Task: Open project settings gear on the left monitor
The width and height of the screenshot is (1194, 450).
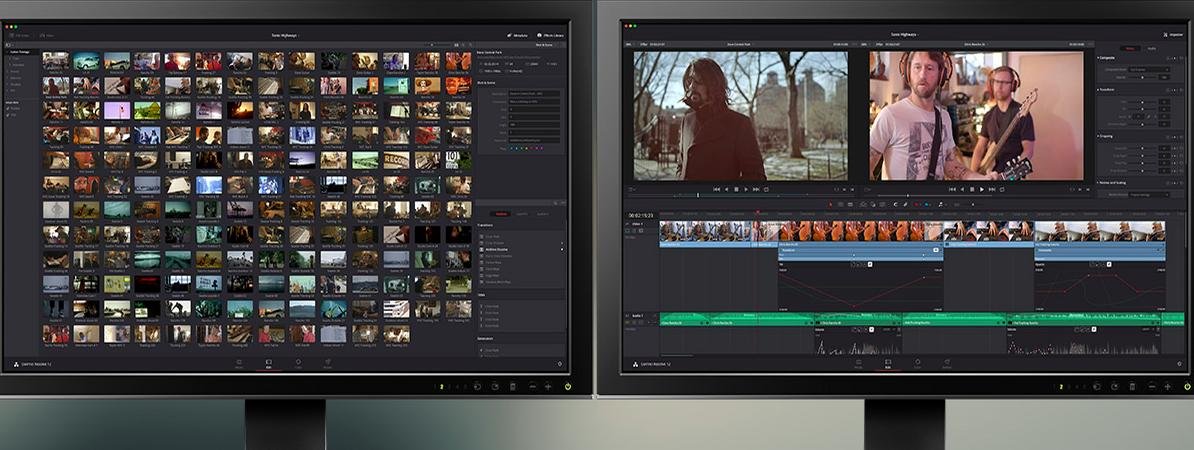Action: click(559, 364)
